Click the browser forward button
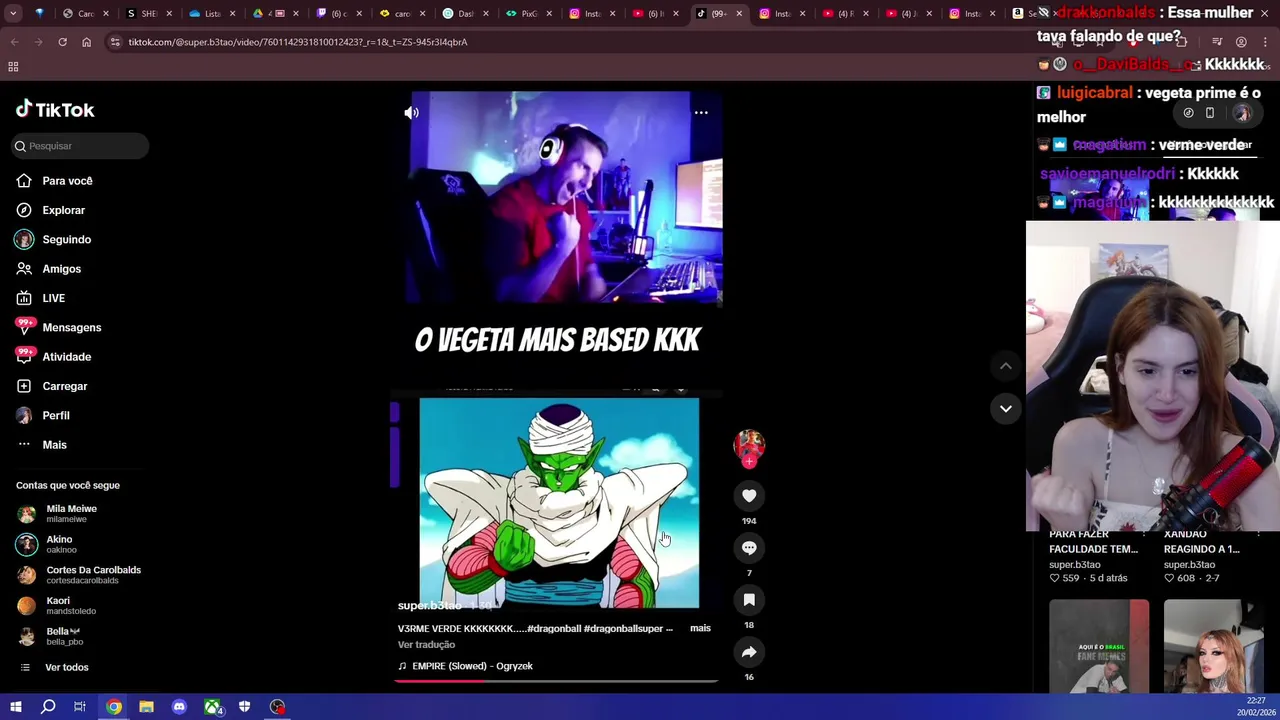Image resolution: width=1280 pixels, height=720 pixels. pos(38,42)
